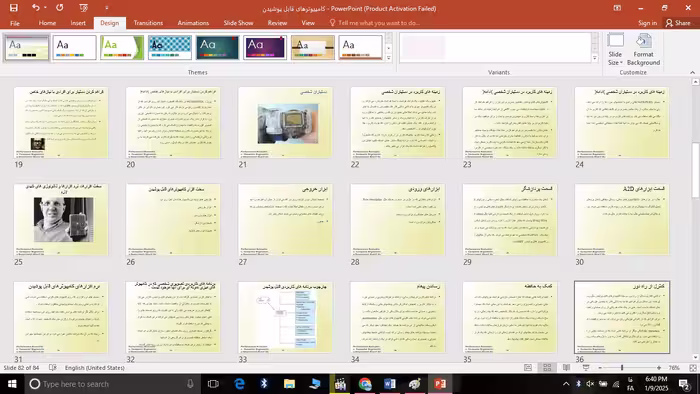Open Customize Quick Access Toolbar dropdown
Image resolution: width=700 pixels, height=394 pixels.
[x=106, y=8]
